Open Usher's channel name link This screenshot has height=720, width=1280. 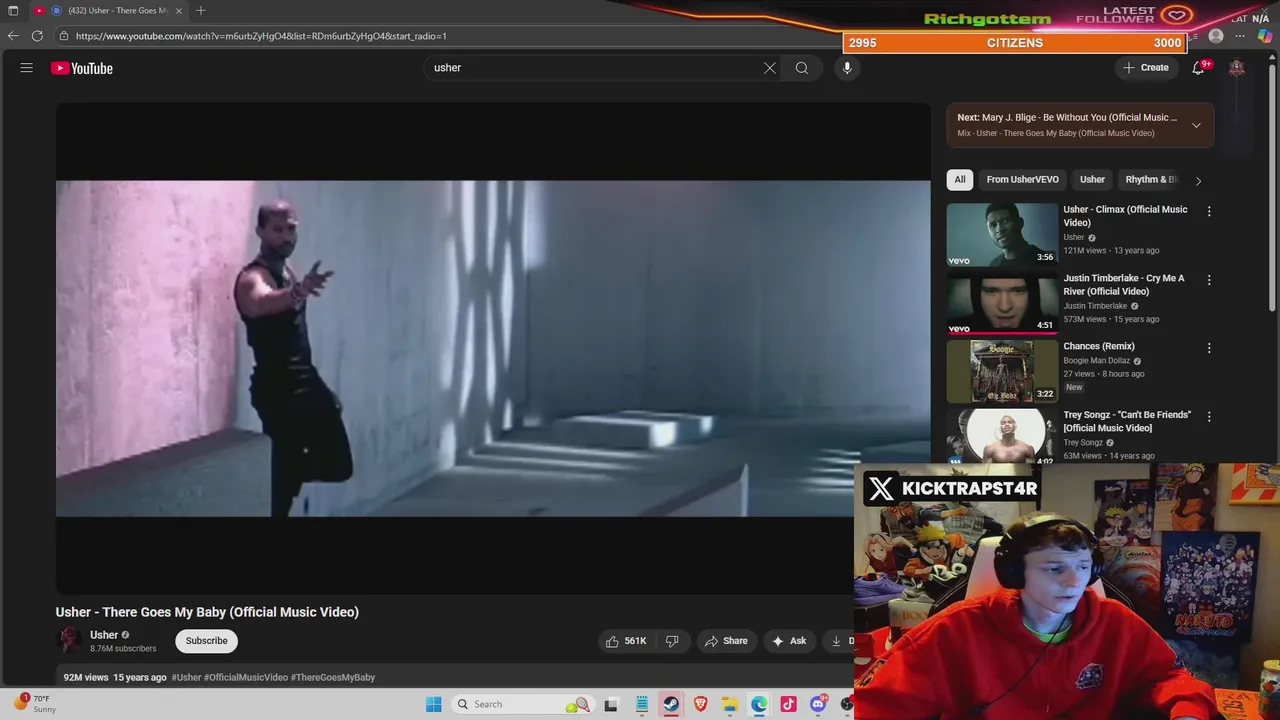[104, 635]
